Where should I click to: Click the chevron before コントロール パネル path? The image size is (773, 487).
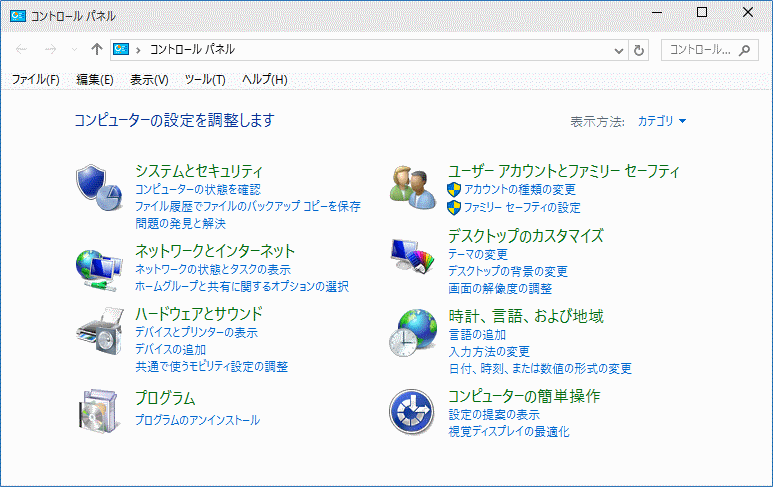139,50
